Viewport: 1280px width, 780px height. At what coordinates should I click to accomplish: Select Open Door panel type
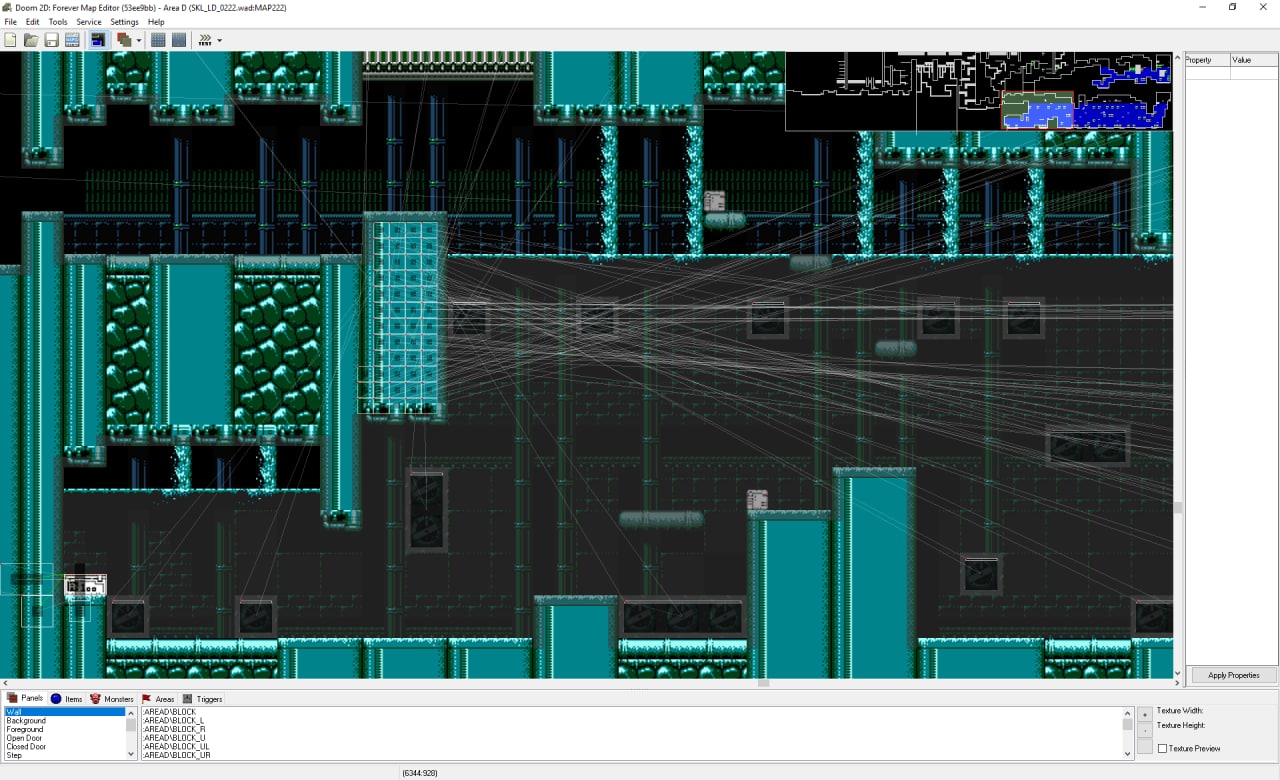[65, 738]
